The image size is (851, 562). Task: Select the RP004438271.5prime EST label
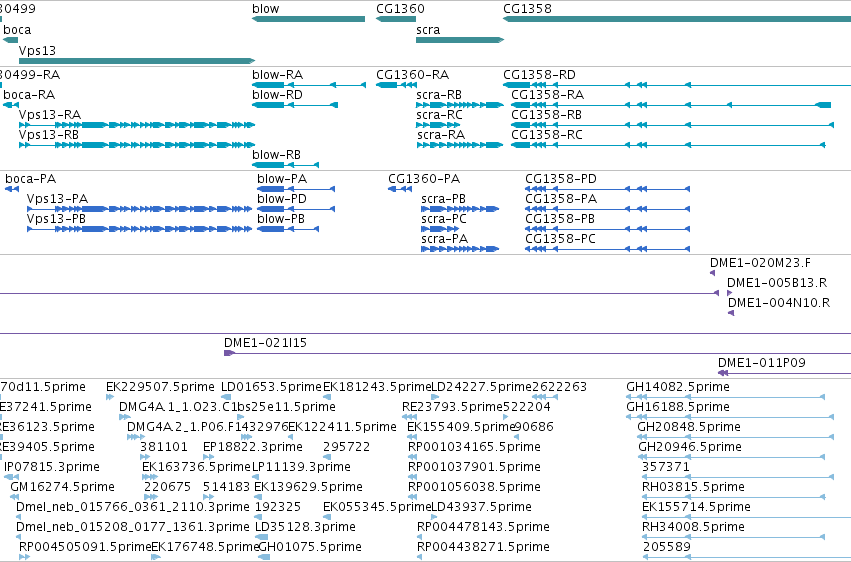(483, 547)
